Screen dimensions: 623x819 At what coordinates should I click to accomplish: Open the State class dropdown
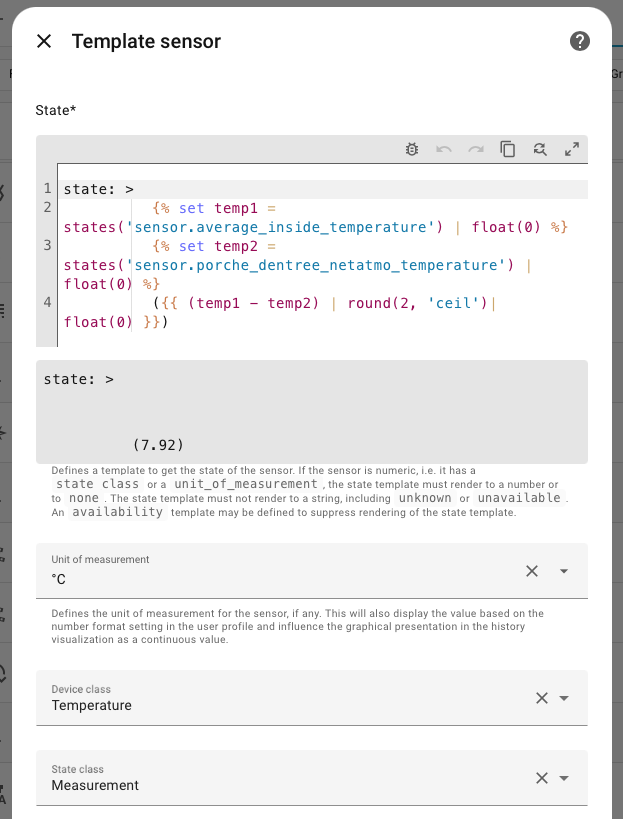[564, 778]
